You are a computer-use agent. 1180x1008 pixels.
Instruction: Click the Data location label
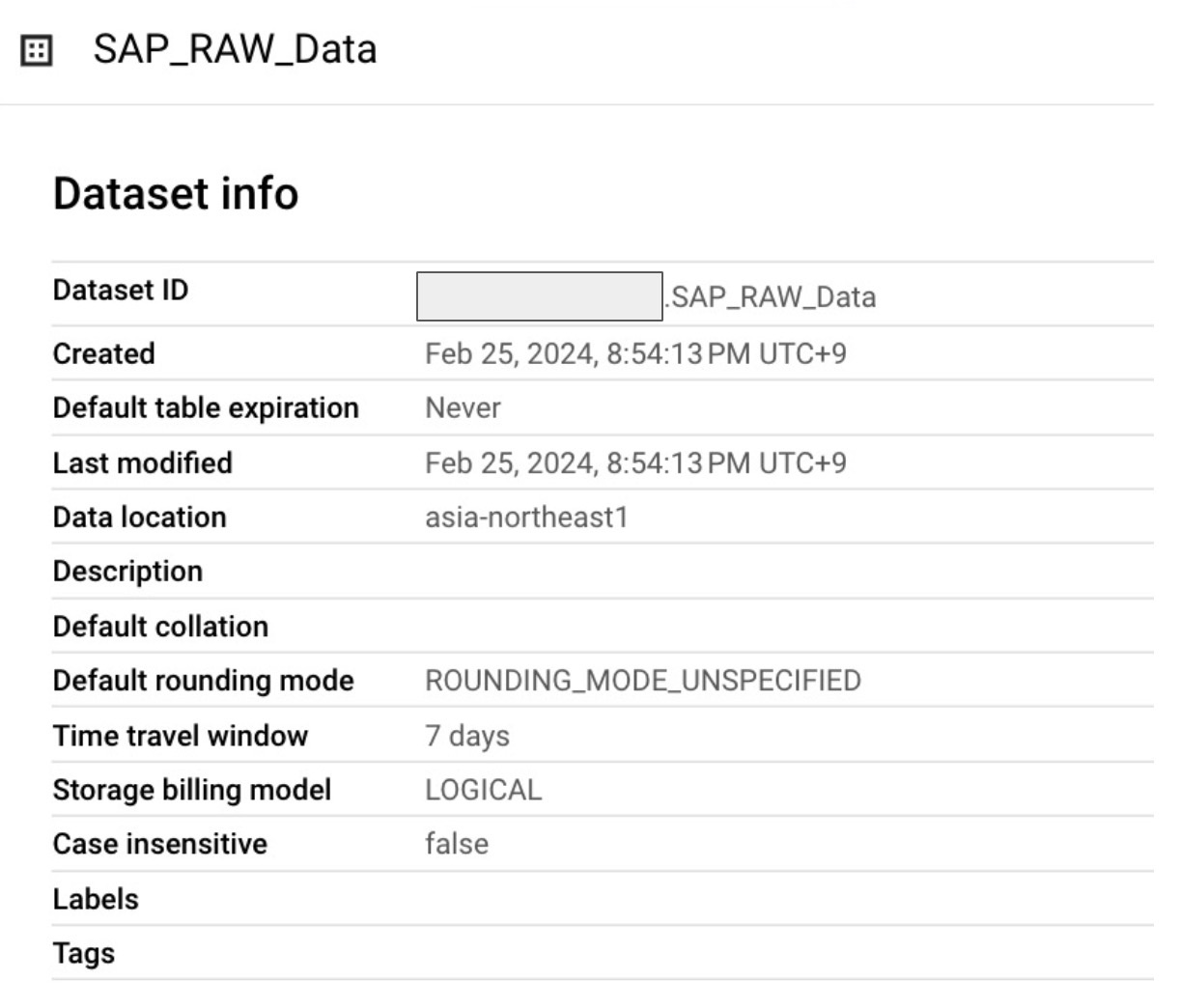pos(140,517)
